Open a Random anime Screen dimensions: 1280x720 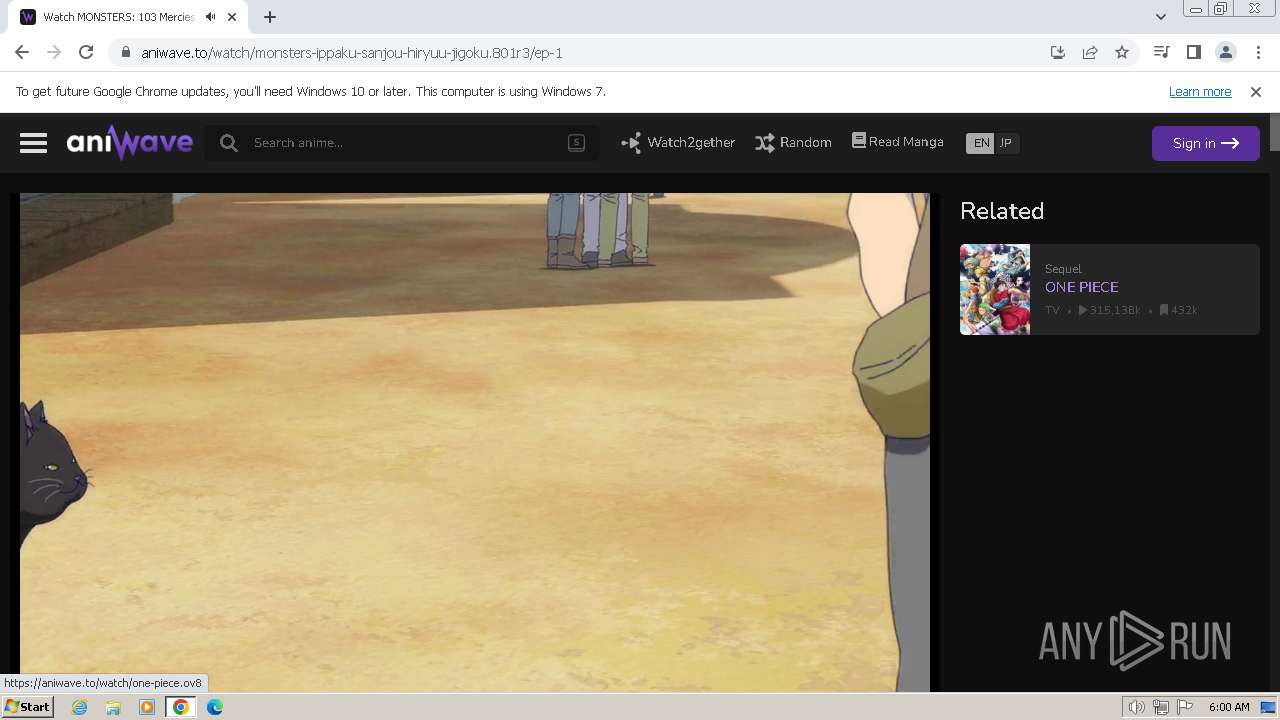point(793,143)
